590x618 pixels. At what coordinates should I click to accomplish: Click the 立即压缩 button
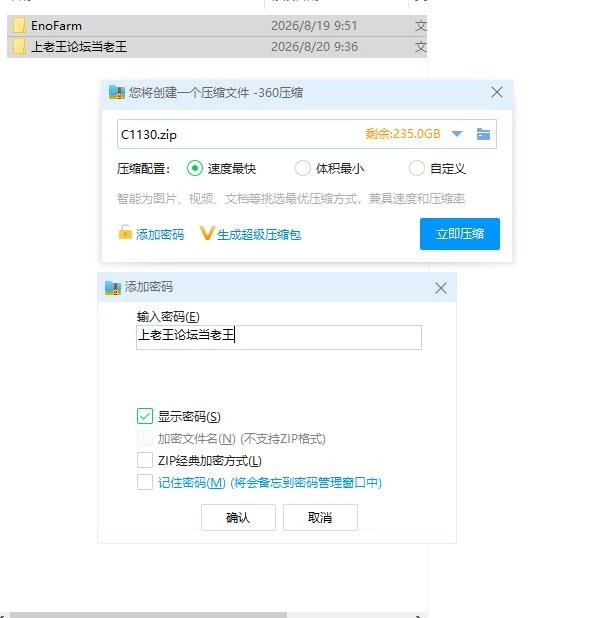tap(460, 234)
